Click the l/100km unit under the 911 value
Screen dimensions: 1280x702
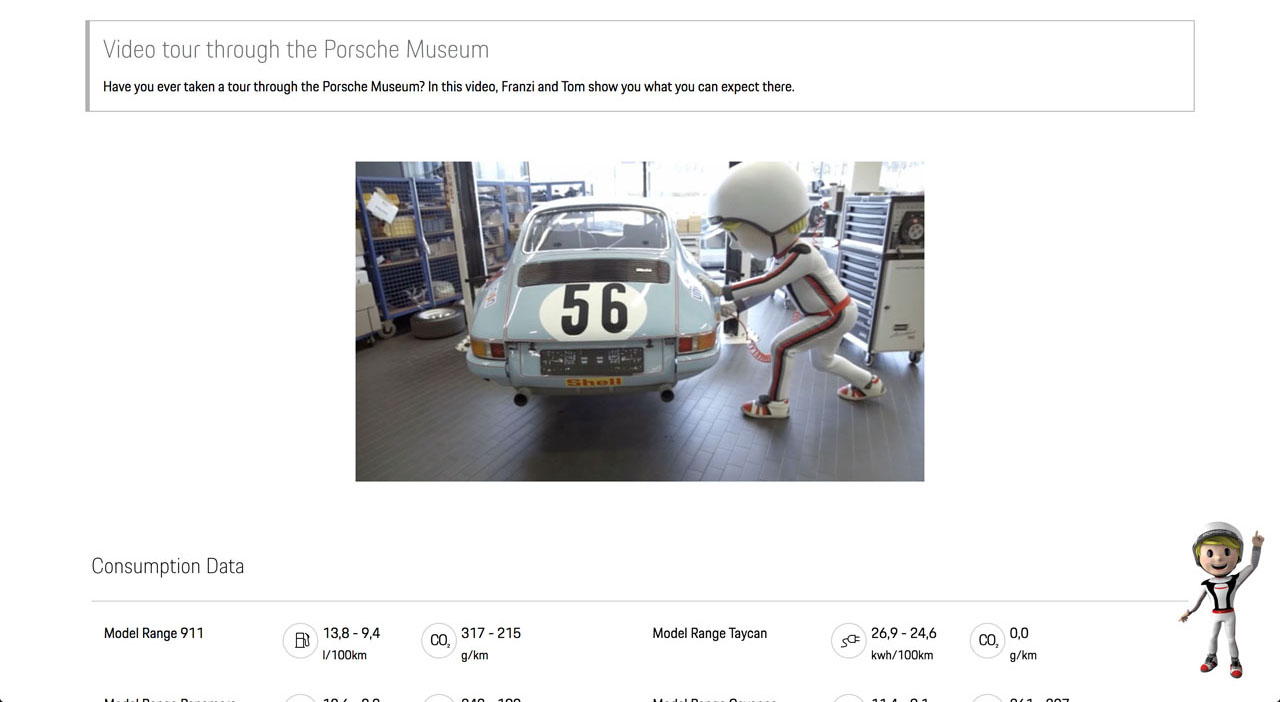coord(345,655)
